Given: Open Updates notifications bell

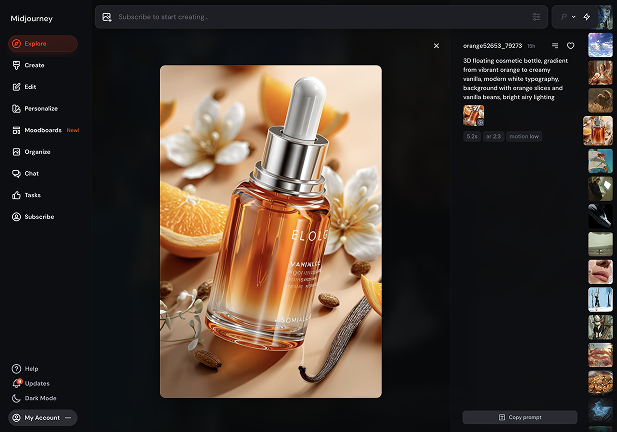Looking at the screenshot, I should [17, 383].
